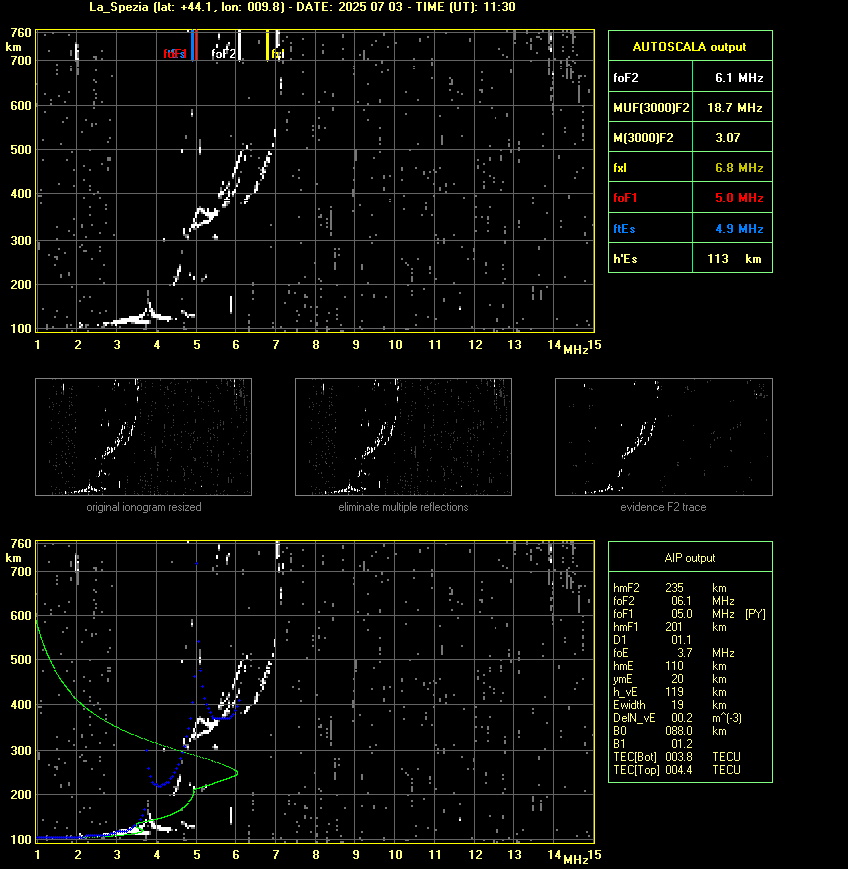
Task: Click the 113 km h'Es value
Action: [734, 258]
